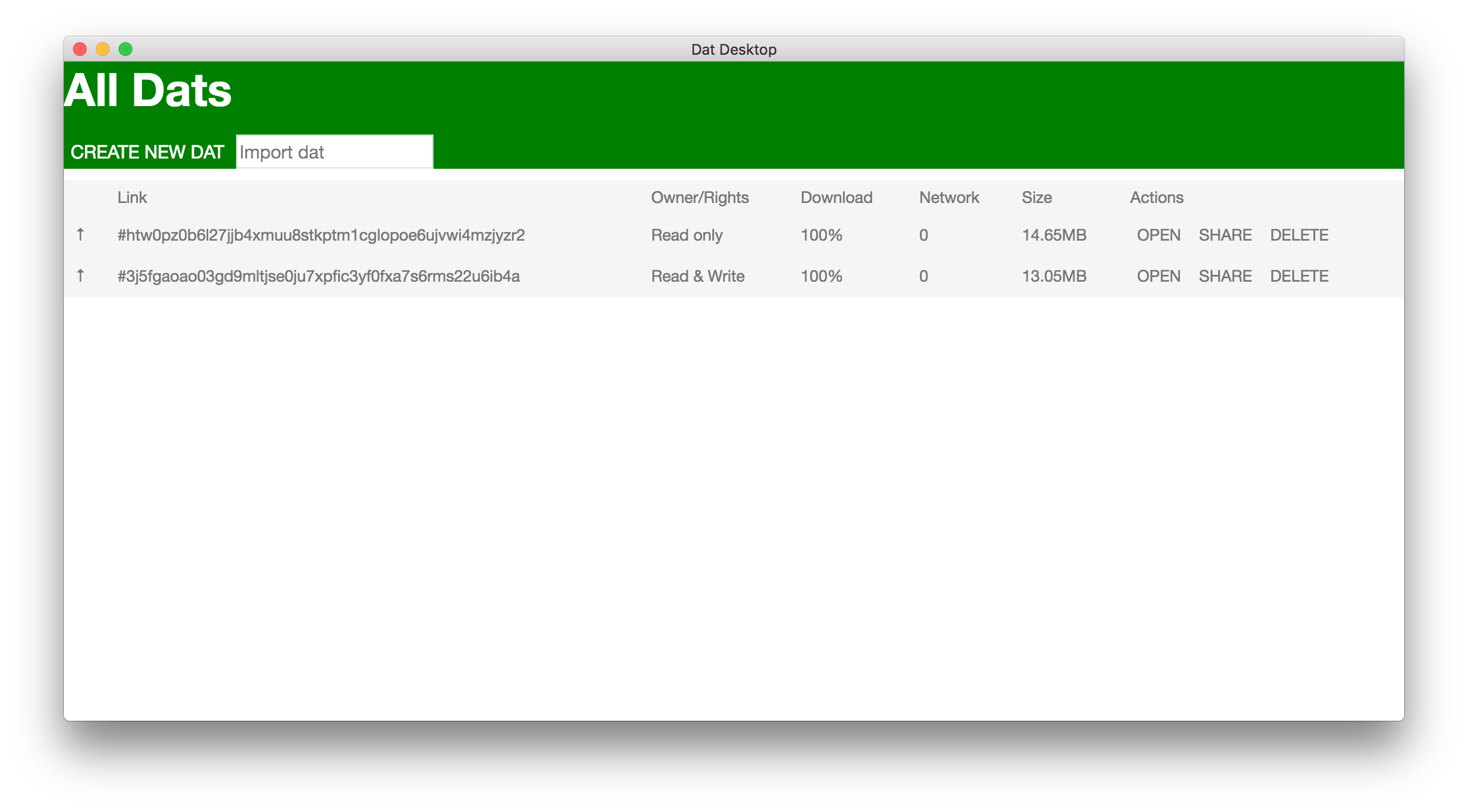Click the #3j5fgaoao03gd dat link
Screen dimensions: 1468x812
(x=318, y=276)
